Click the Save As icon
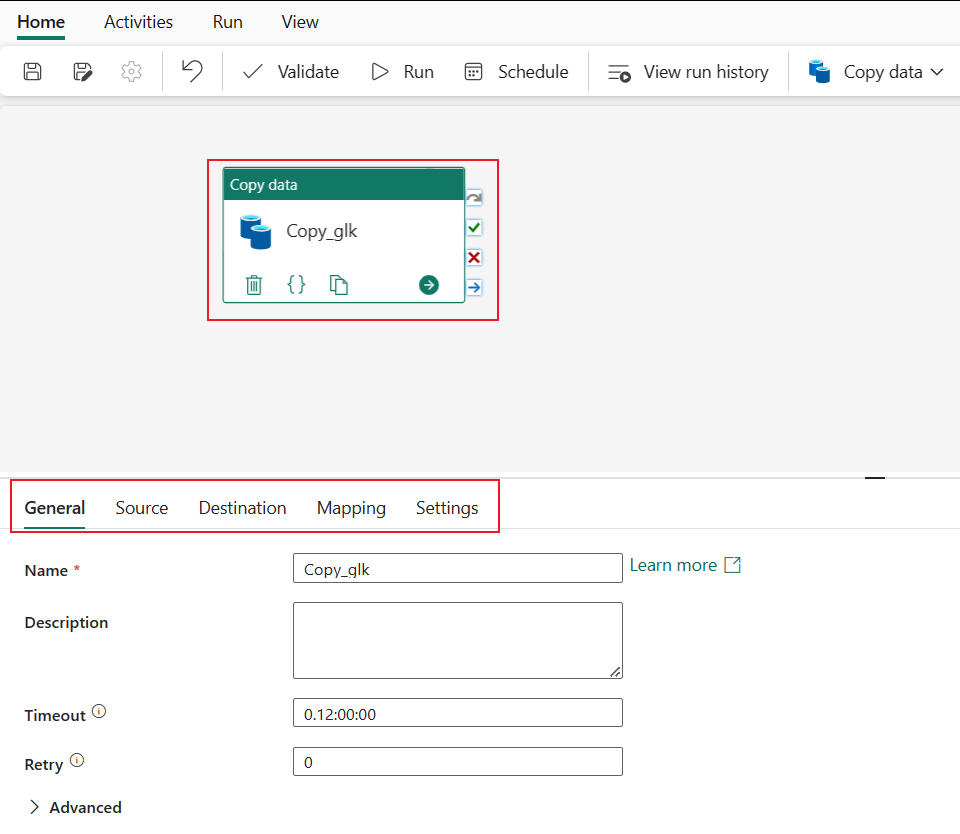The image size is (960, 834). click(82, 71)
